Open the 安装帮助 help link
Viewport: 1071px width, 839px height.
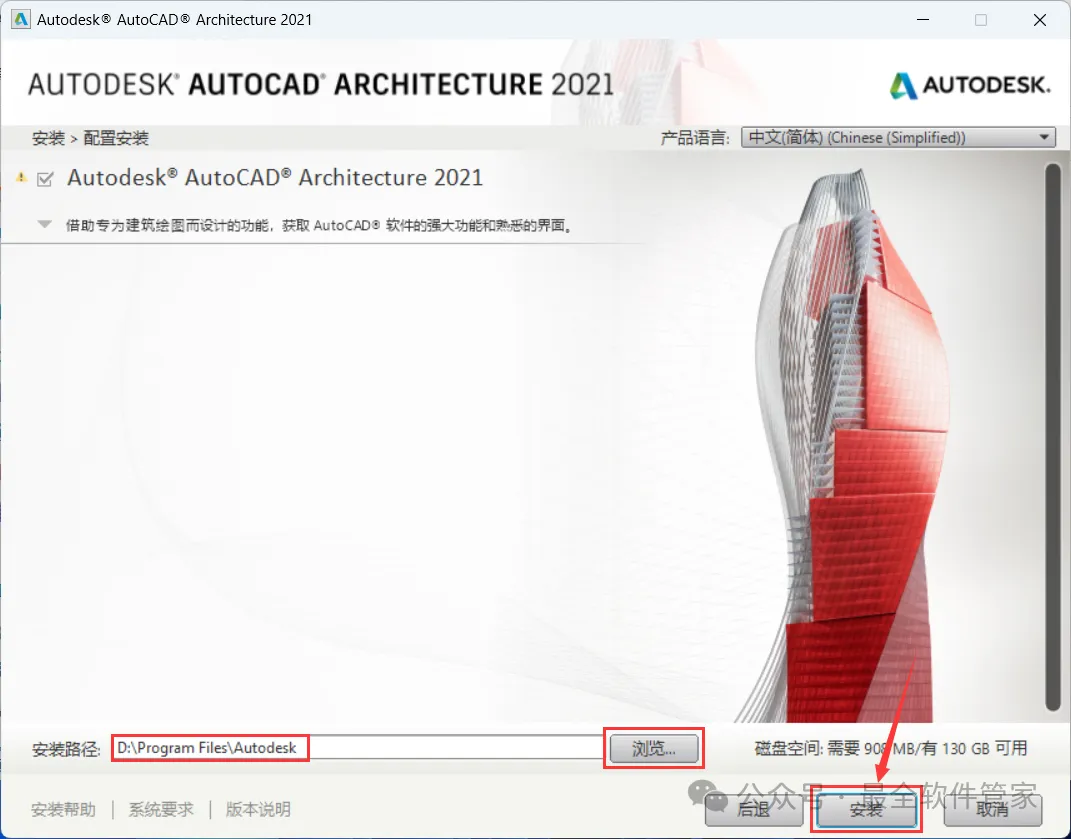tap(64, 810)
